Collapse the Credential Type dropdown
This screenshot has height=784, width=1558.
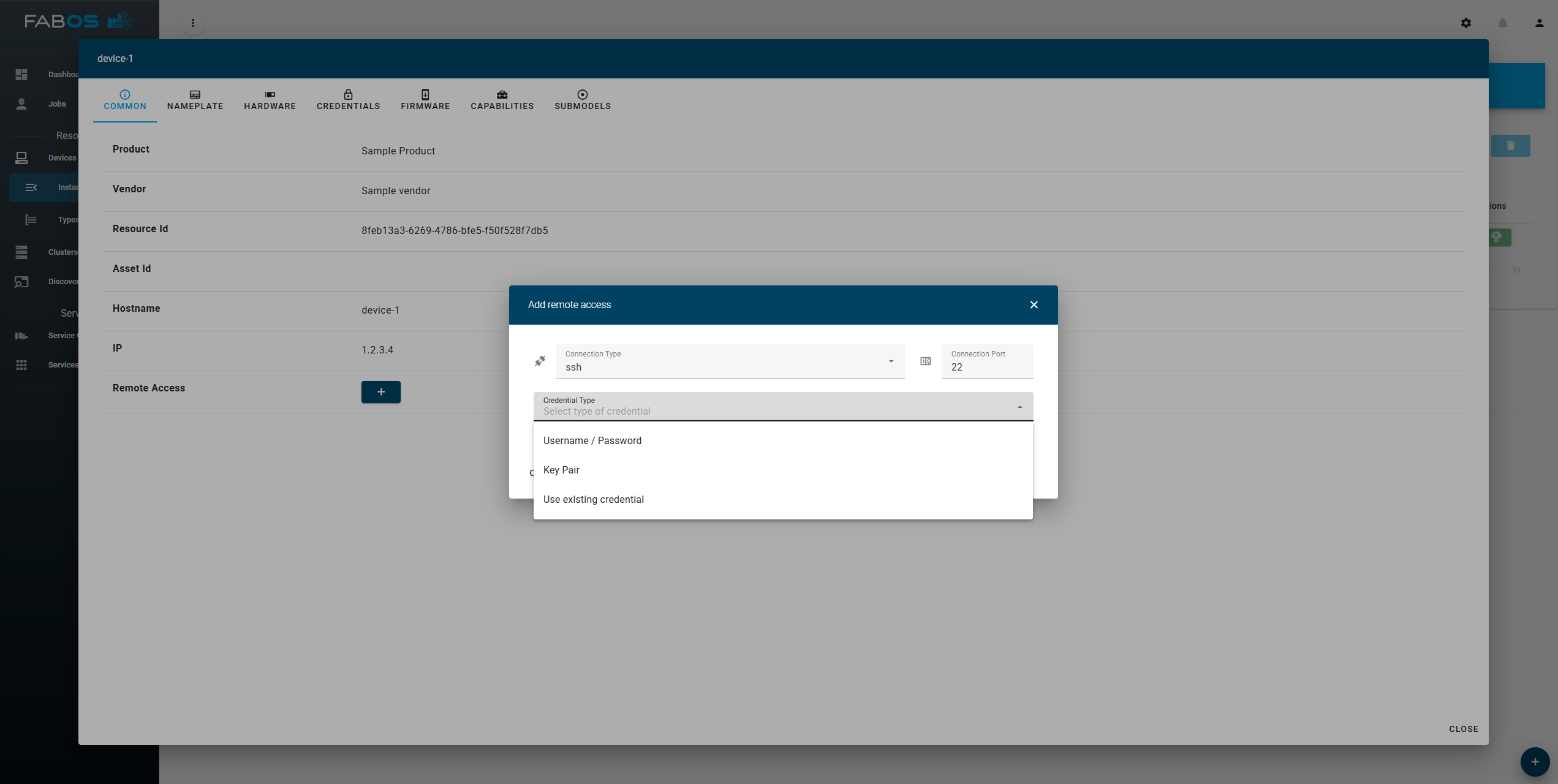pos(1019,405)
